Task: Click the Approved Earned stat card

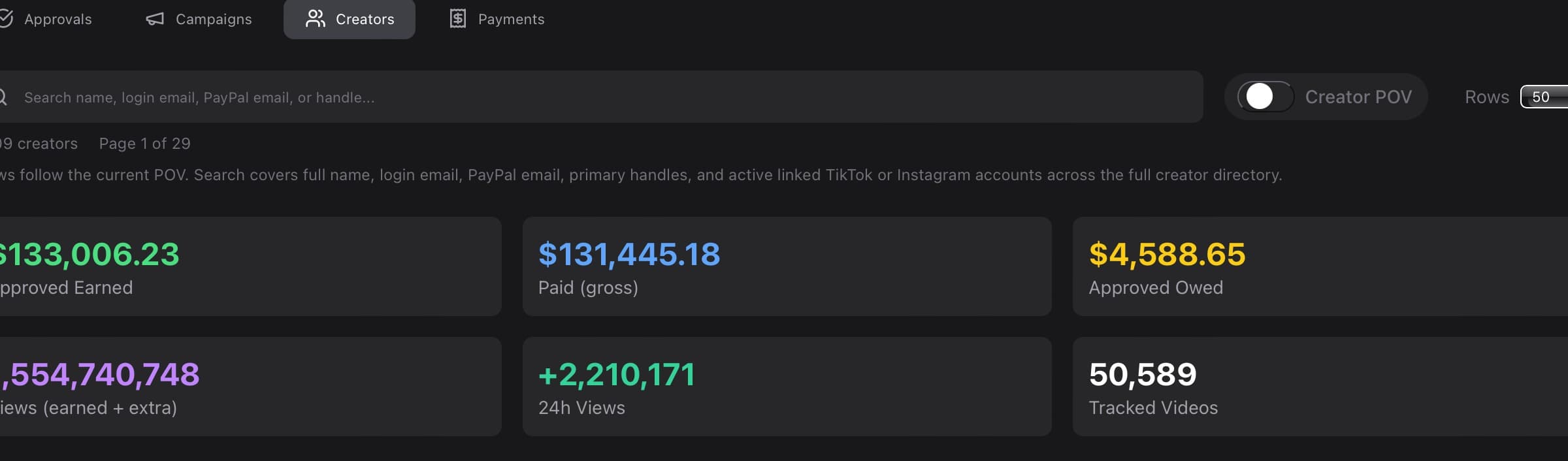Action: coord(248,266)
